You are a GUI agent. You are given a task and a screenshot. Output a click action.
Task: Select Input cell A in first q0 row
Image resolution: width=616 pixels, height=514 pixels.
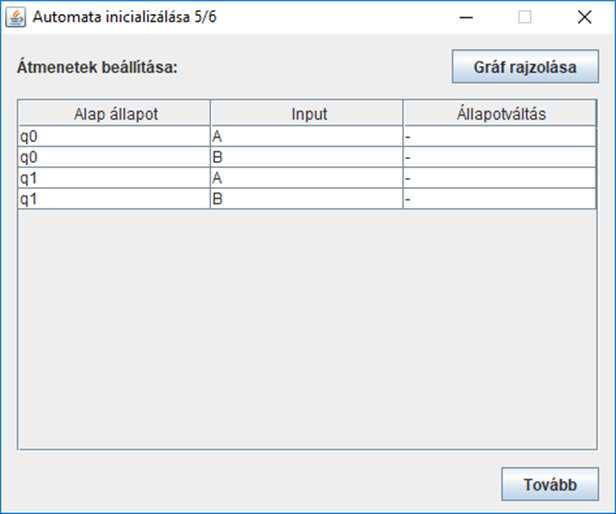coord(307,136)
